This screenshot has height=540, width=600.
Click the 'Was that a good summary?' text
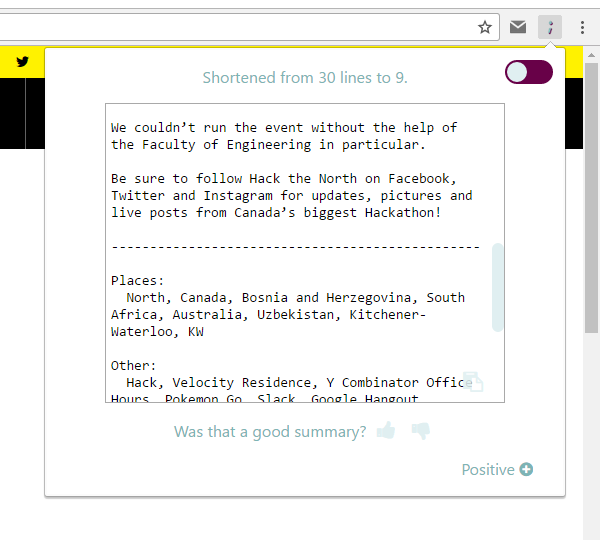(x=270, y=432)
